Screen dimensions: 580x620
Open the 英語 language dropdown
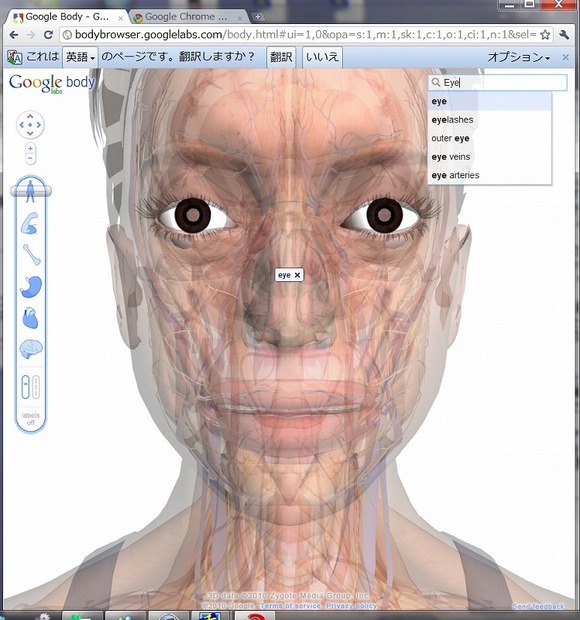(x=80, y=57)
